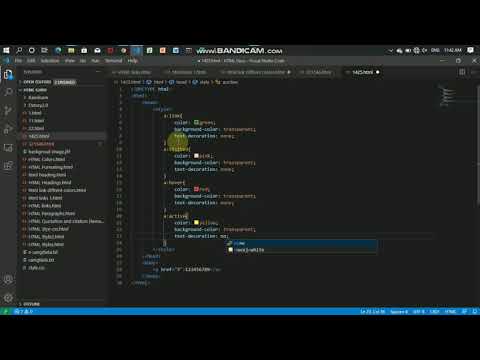Open HTML Style-css.html file
Screen dimensions: 480x360
[x=48, y=229]
